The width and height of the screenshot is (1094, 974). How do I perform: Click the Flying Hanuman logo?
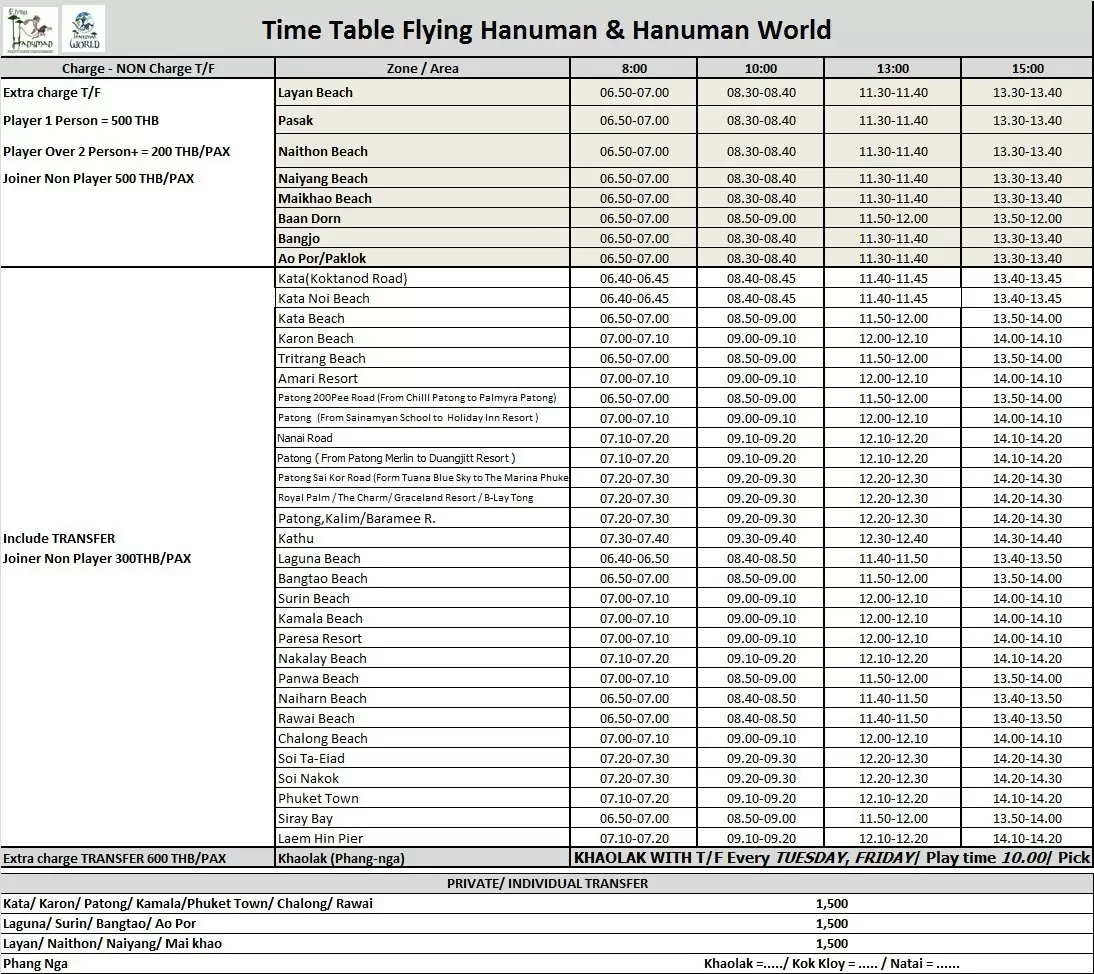click(30, 28)
